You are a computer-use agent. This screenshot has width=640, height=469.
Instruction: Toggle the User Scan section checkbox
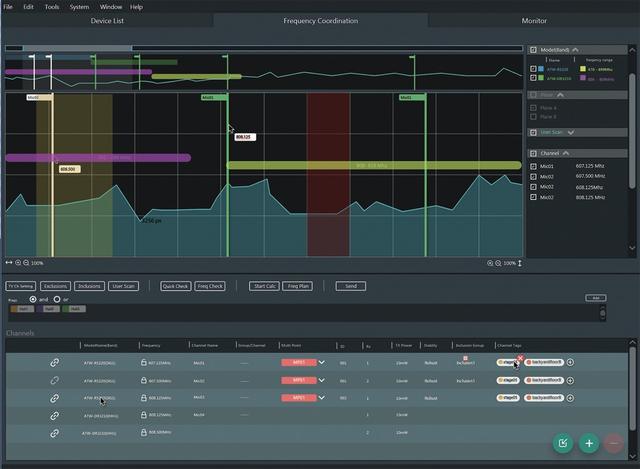pyautogui.click(x=533, y=132)
